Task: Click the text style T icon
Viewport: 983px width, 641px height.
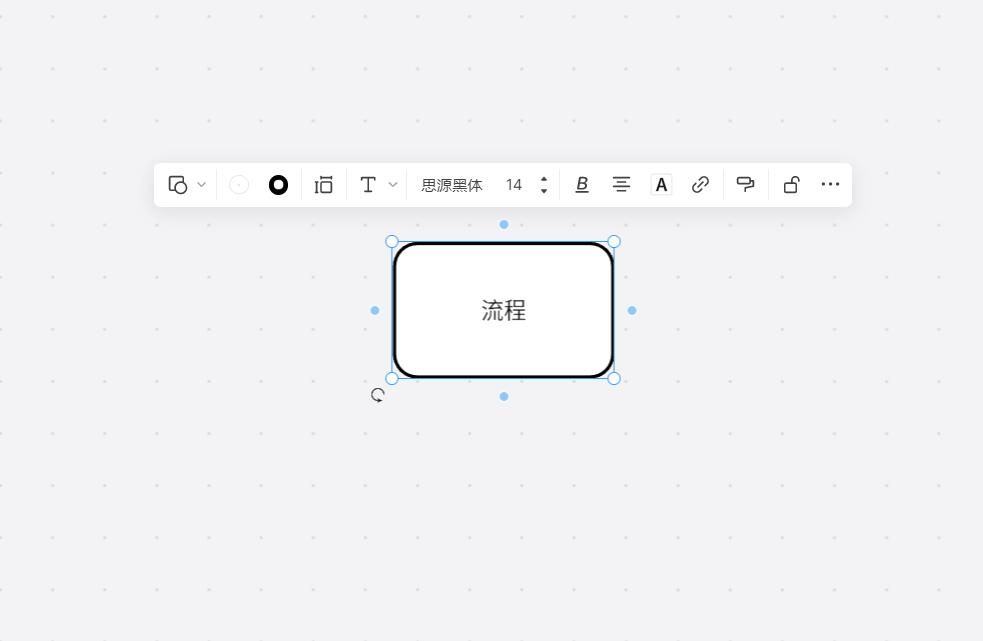Action: click(368, 184)
